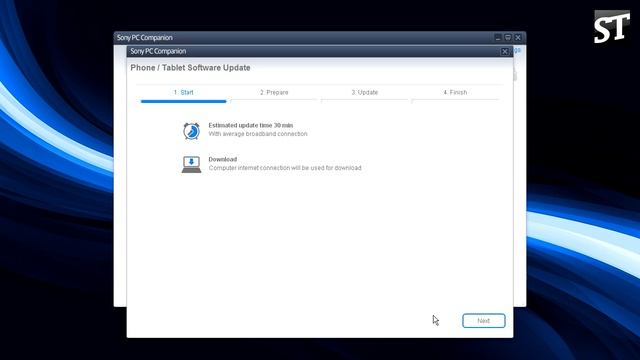Viewport: 640px width, 360px height.
Task: Select the 1. Start step tab
Action: click(184, 93)
